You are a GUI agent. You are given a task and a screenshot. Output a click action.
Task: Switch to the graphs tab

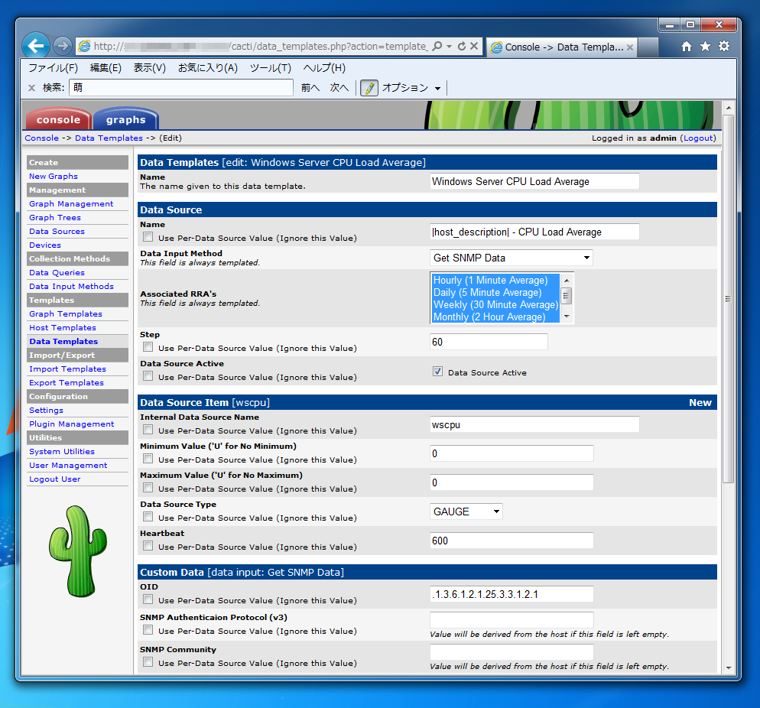tap(126, 120)
